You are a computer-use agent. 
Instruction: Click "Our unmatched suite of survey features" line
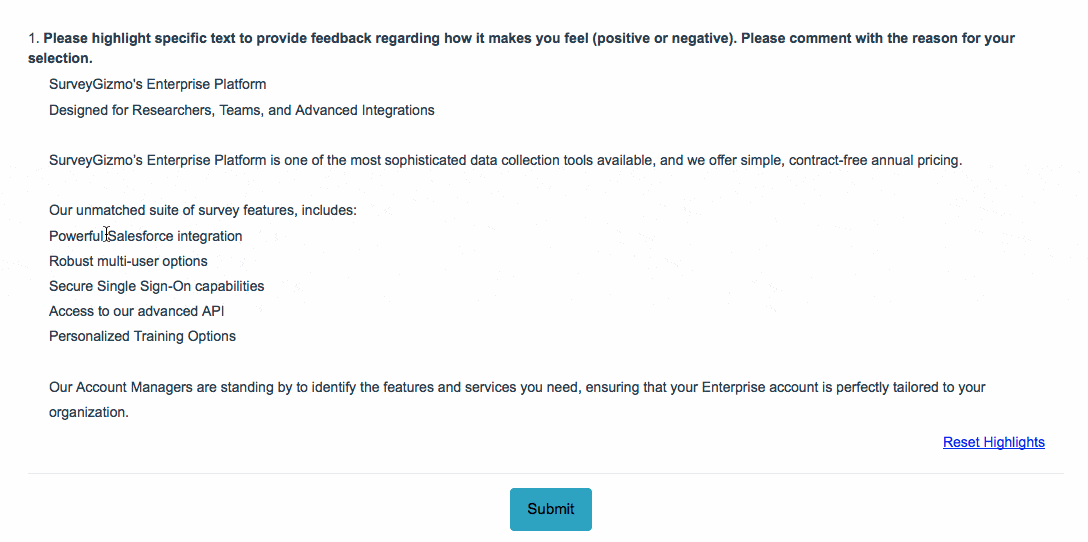[x=202, y=210]
